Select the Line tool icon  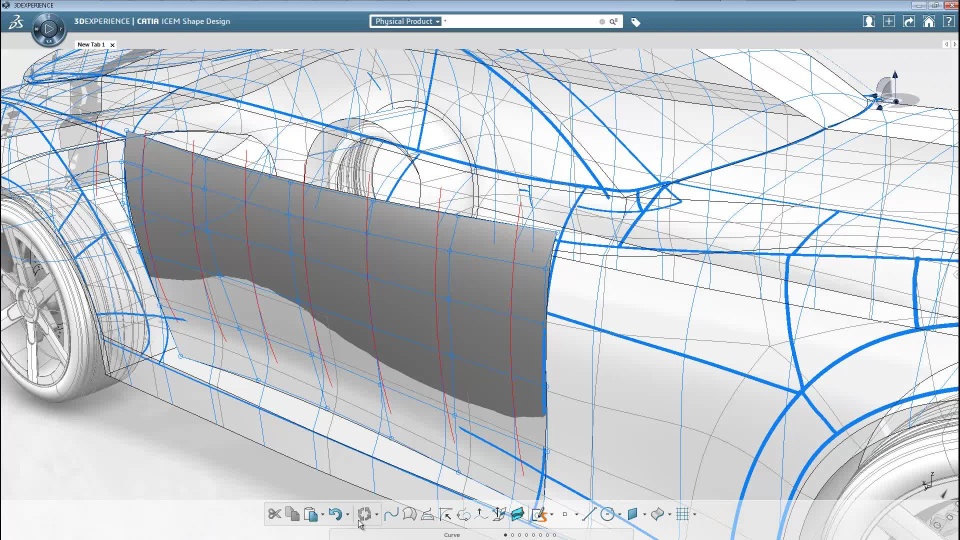click(x=590, y=514)
